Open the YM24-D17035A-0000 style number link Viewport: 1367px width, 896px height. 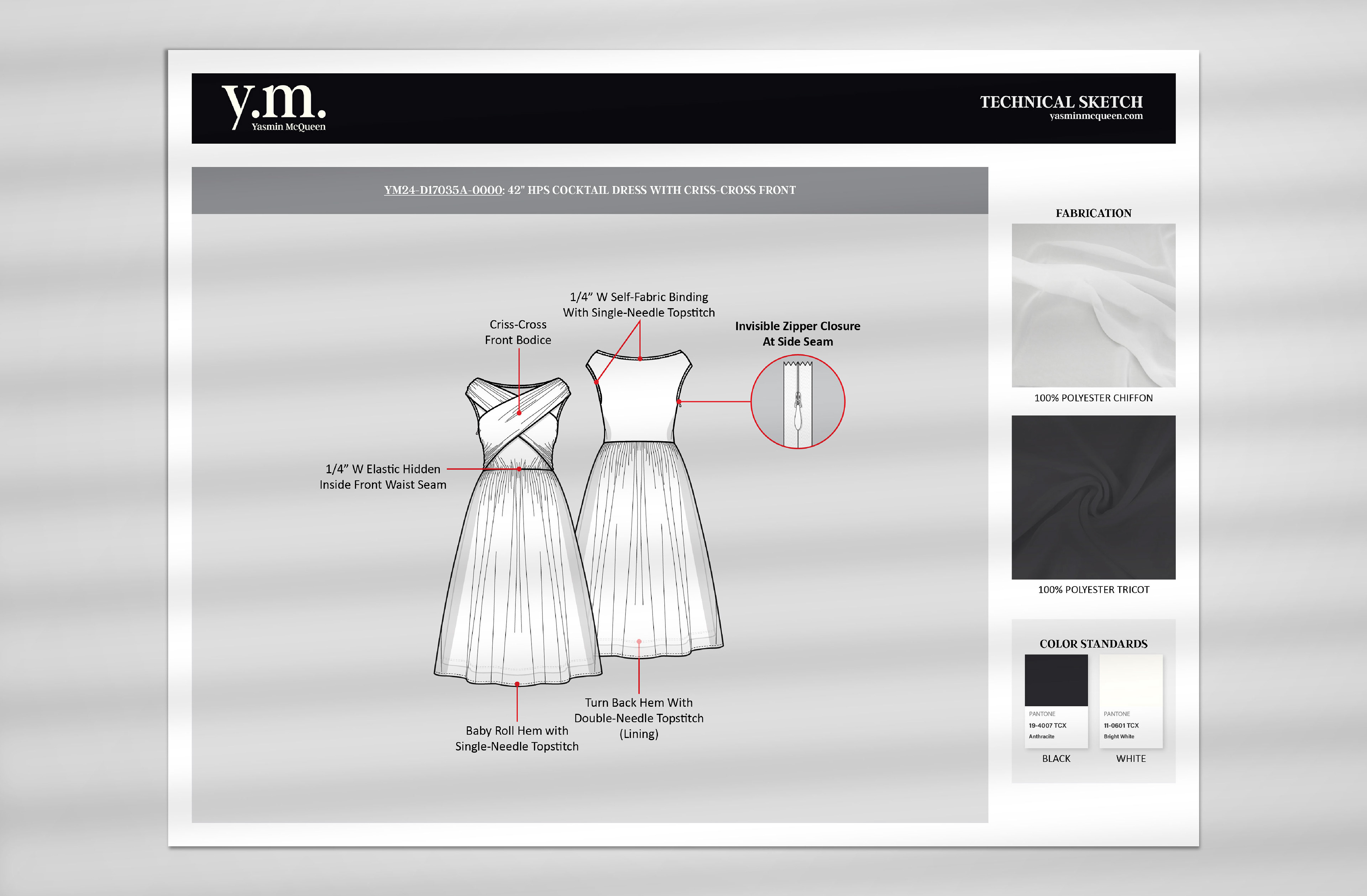pos(444,190)
